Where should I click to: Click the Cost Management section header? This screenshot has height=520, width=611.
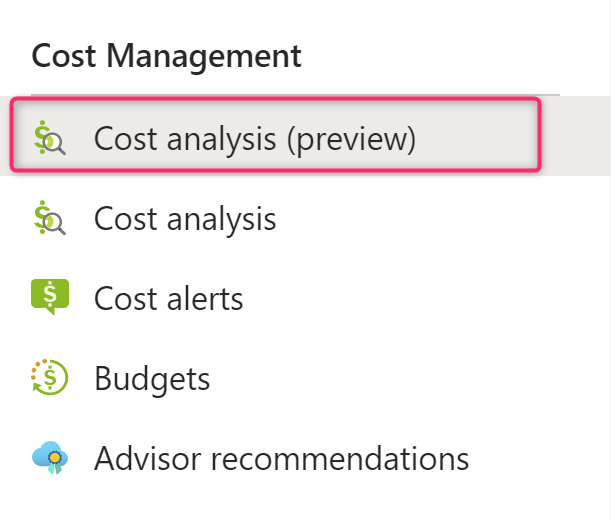tap(166, 55)
